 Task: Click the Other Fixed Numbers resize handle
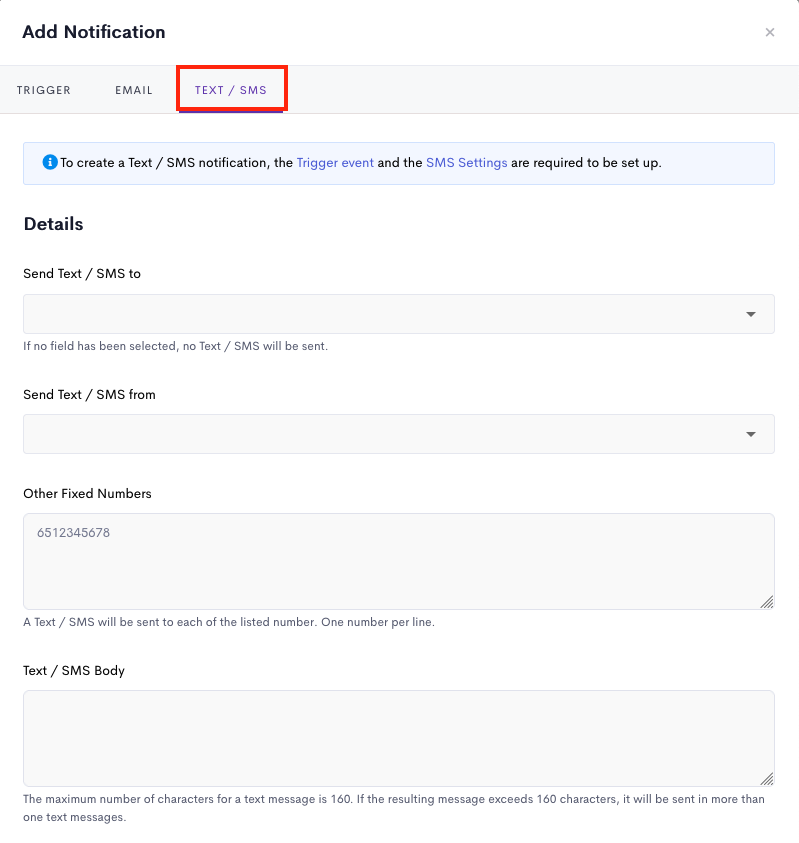[767, 602]
